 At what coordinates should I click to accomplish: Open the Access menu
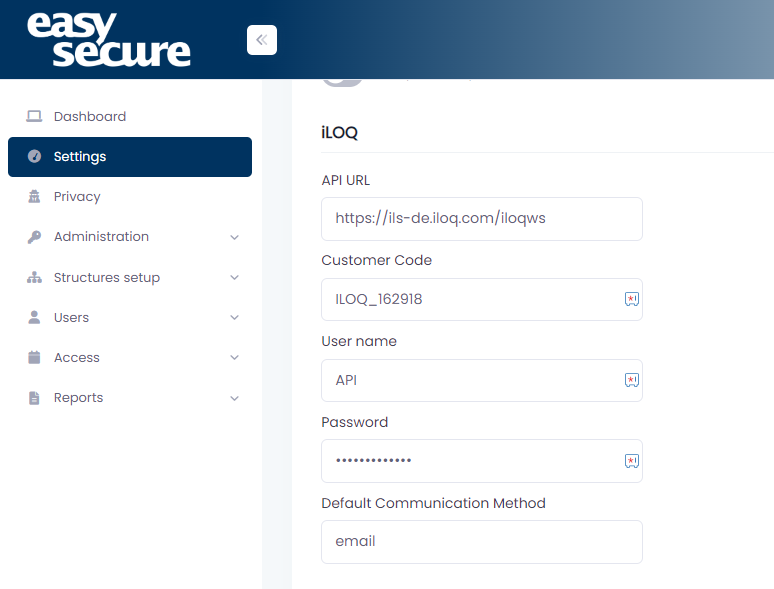tap(130, 357)
